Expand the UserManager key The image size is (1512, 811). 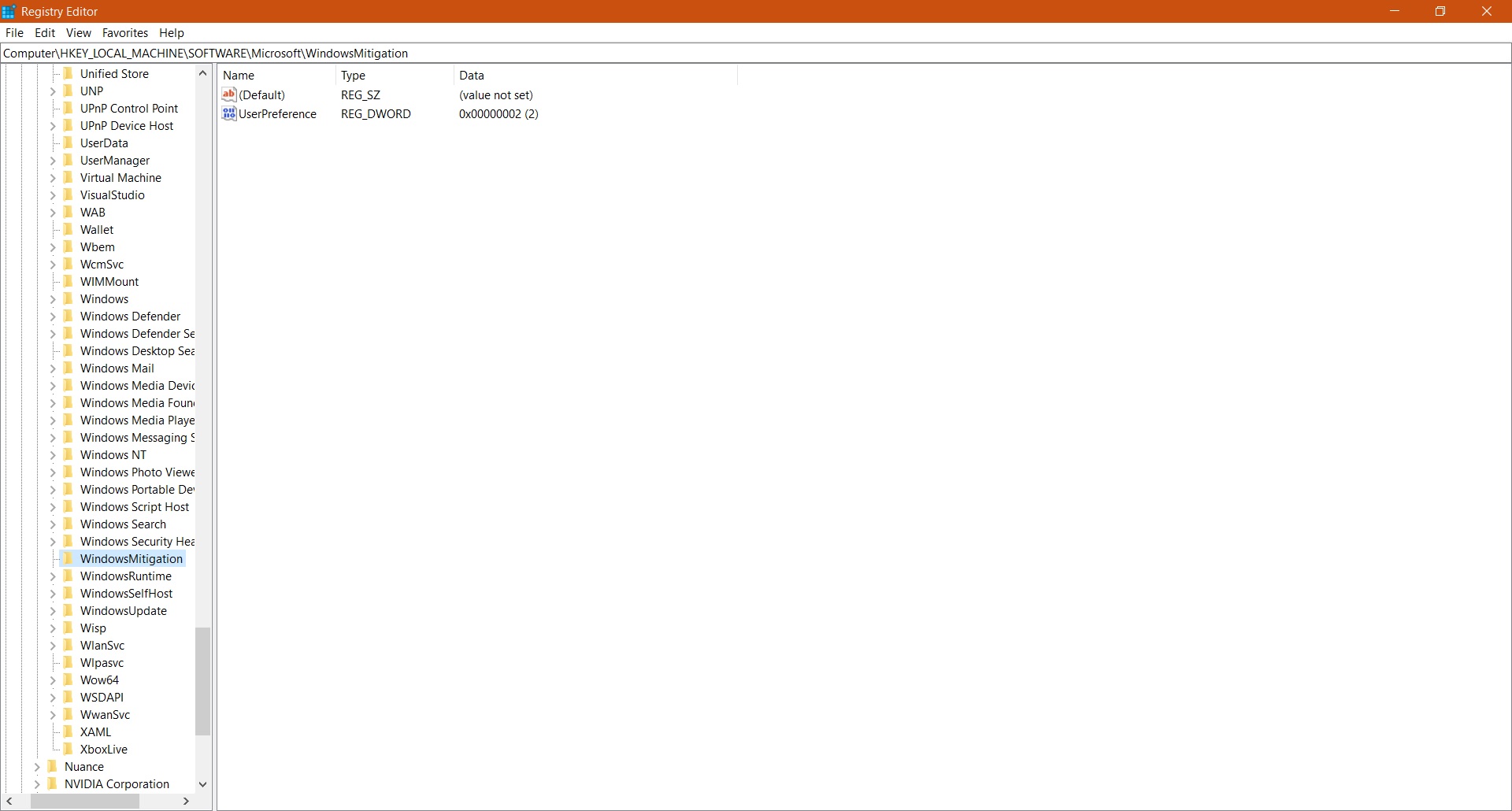pos(53,161)
